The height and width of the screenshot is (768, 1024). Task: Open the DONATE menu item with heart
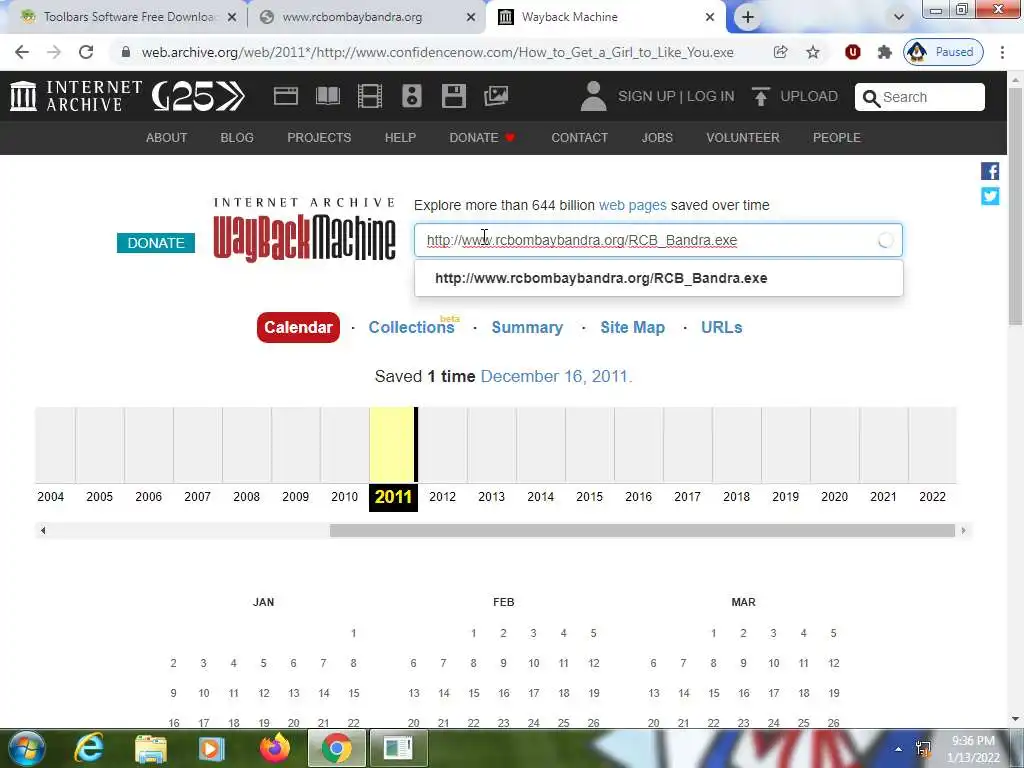(482, 138)
